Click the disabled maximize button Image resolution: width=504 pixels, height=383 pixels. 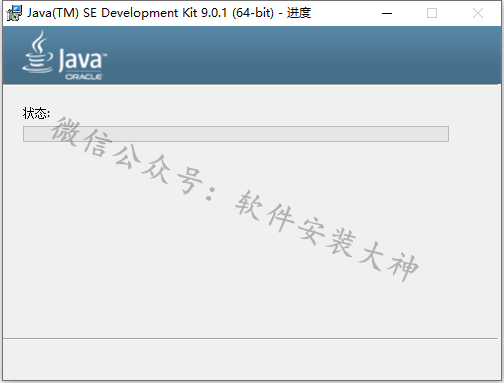(x=432, y=13)
